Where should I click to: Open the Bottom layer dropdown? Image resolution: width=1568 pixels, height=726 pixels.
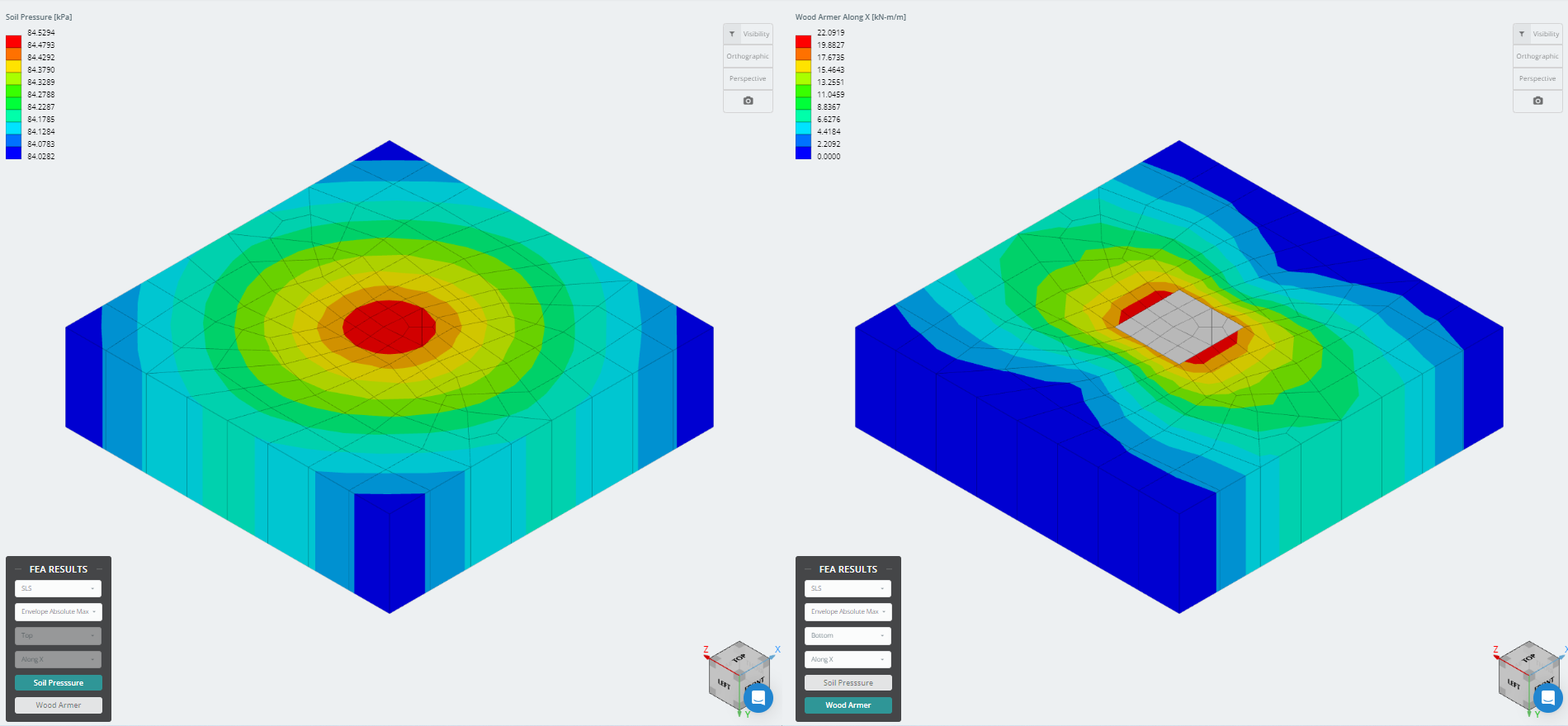pyautogui.click(x=848, y=635)
